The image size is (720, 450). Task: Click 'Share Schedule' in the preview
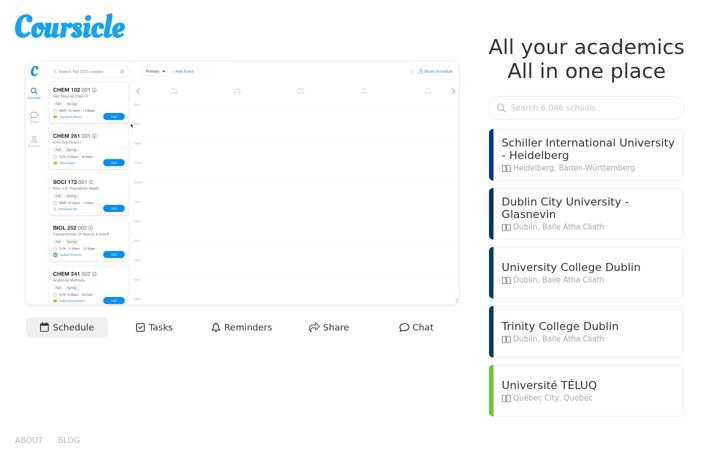click(435, 71)
